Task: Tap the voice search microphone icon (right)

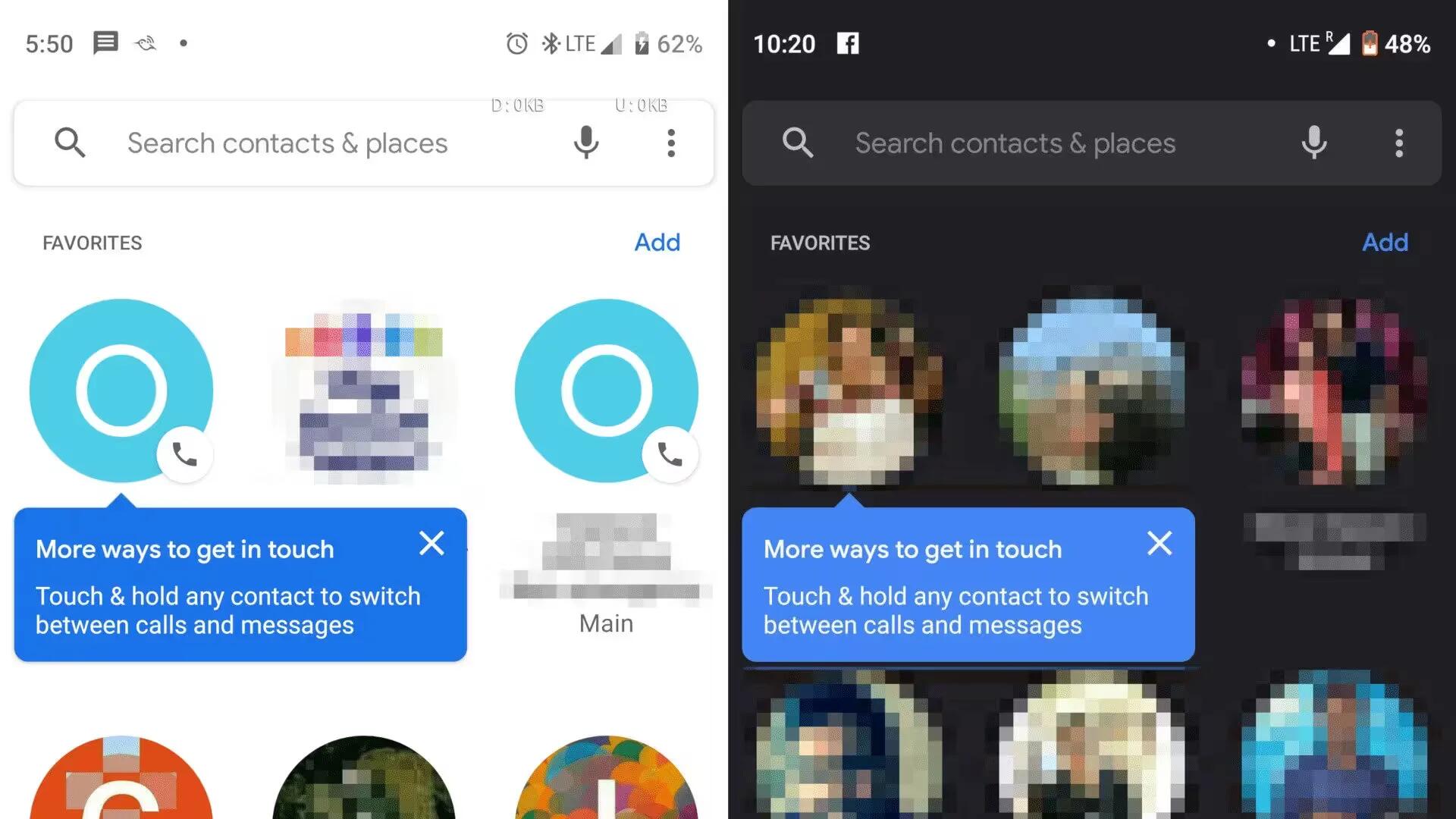Action: tap(1313, 141)
